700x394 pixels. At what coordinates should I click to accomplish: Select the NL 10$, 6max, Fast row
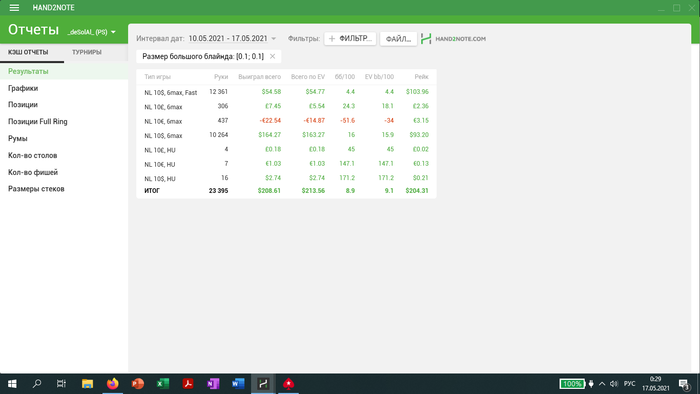[x=286, y=92]
